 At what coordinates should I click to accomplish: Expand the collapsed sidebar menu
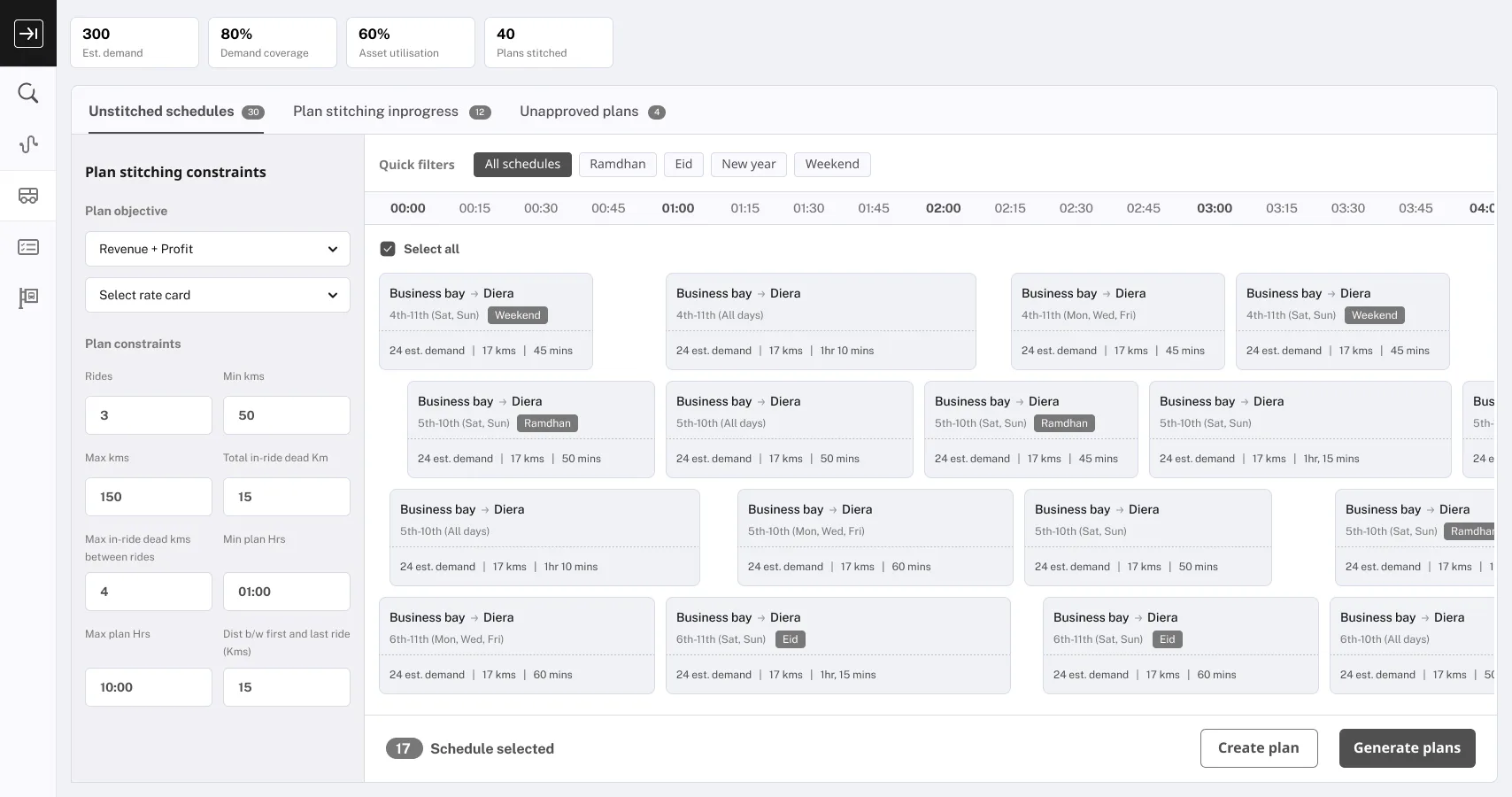[28, 34]
